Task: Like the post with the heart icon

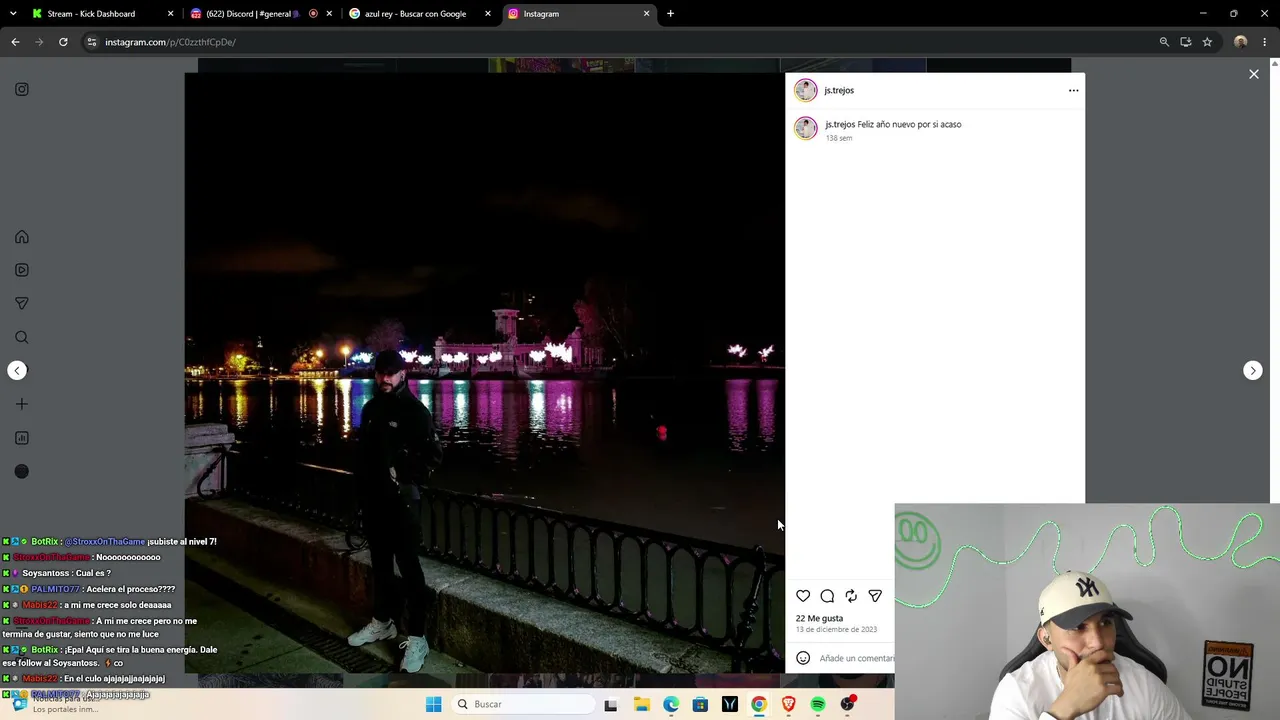Action: (x=803, y=596)
